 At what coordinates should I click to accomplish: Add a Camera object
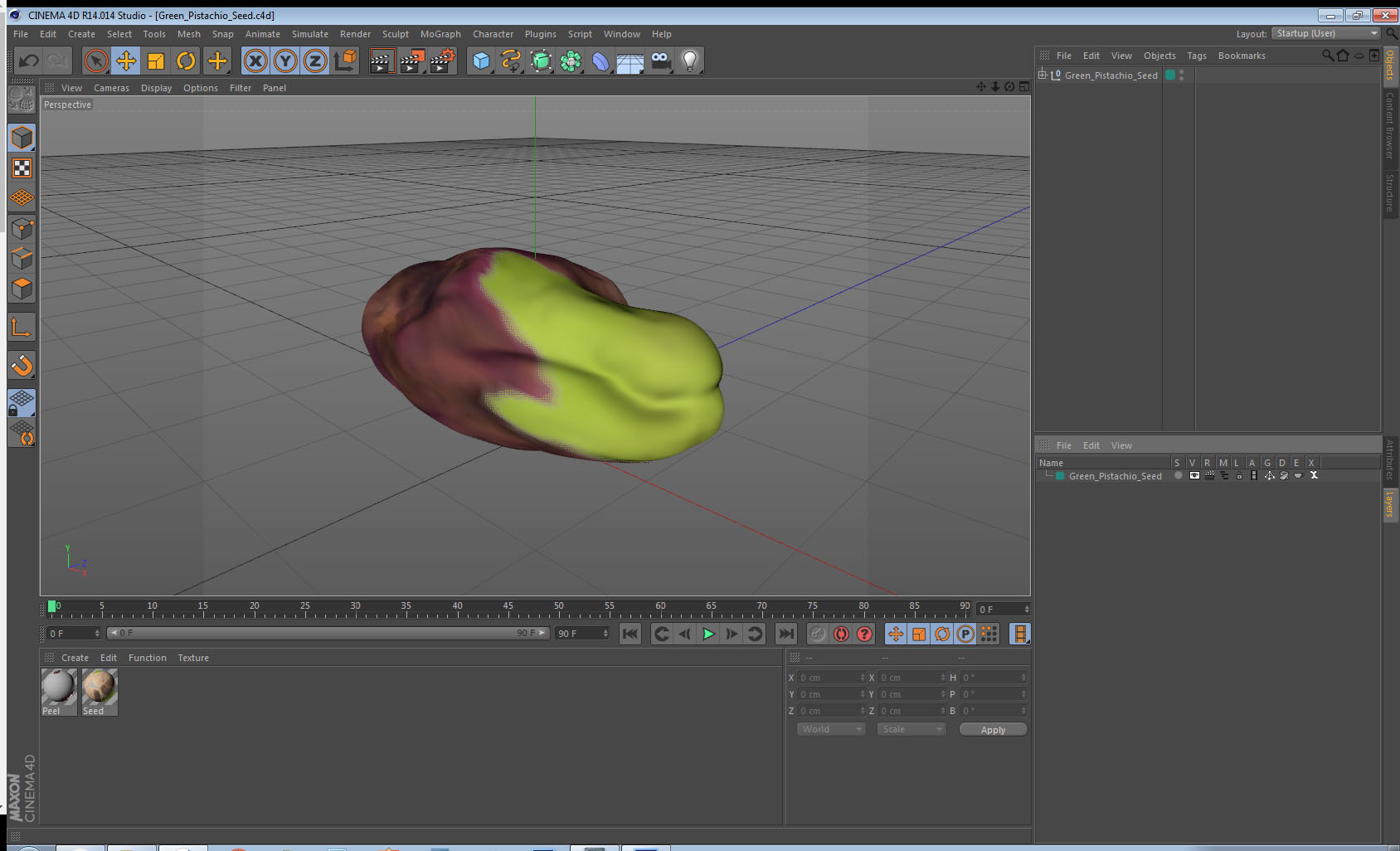660,61
